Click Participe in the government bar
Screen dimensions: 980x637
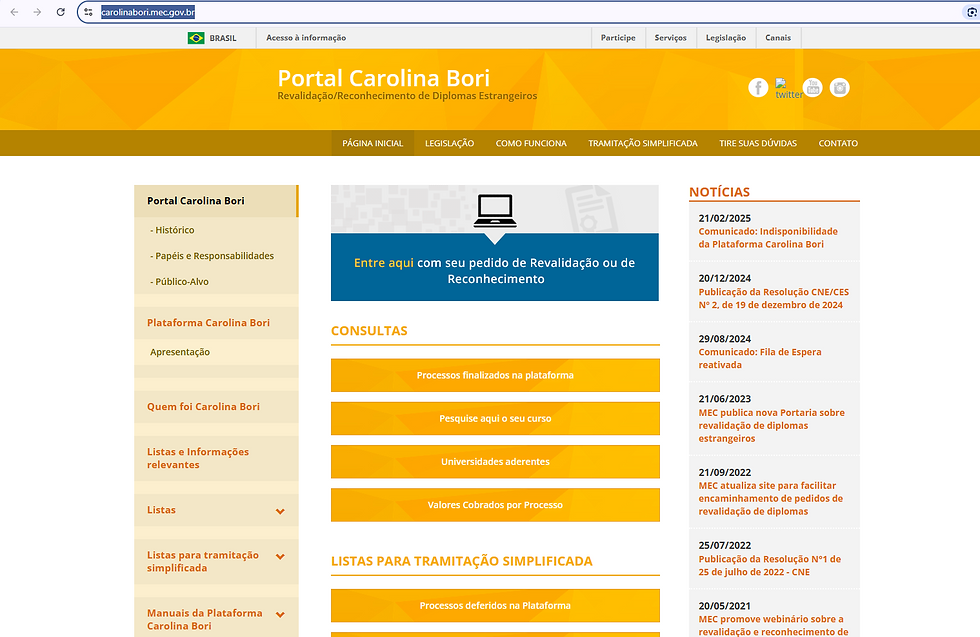click(x=618, y=38)
